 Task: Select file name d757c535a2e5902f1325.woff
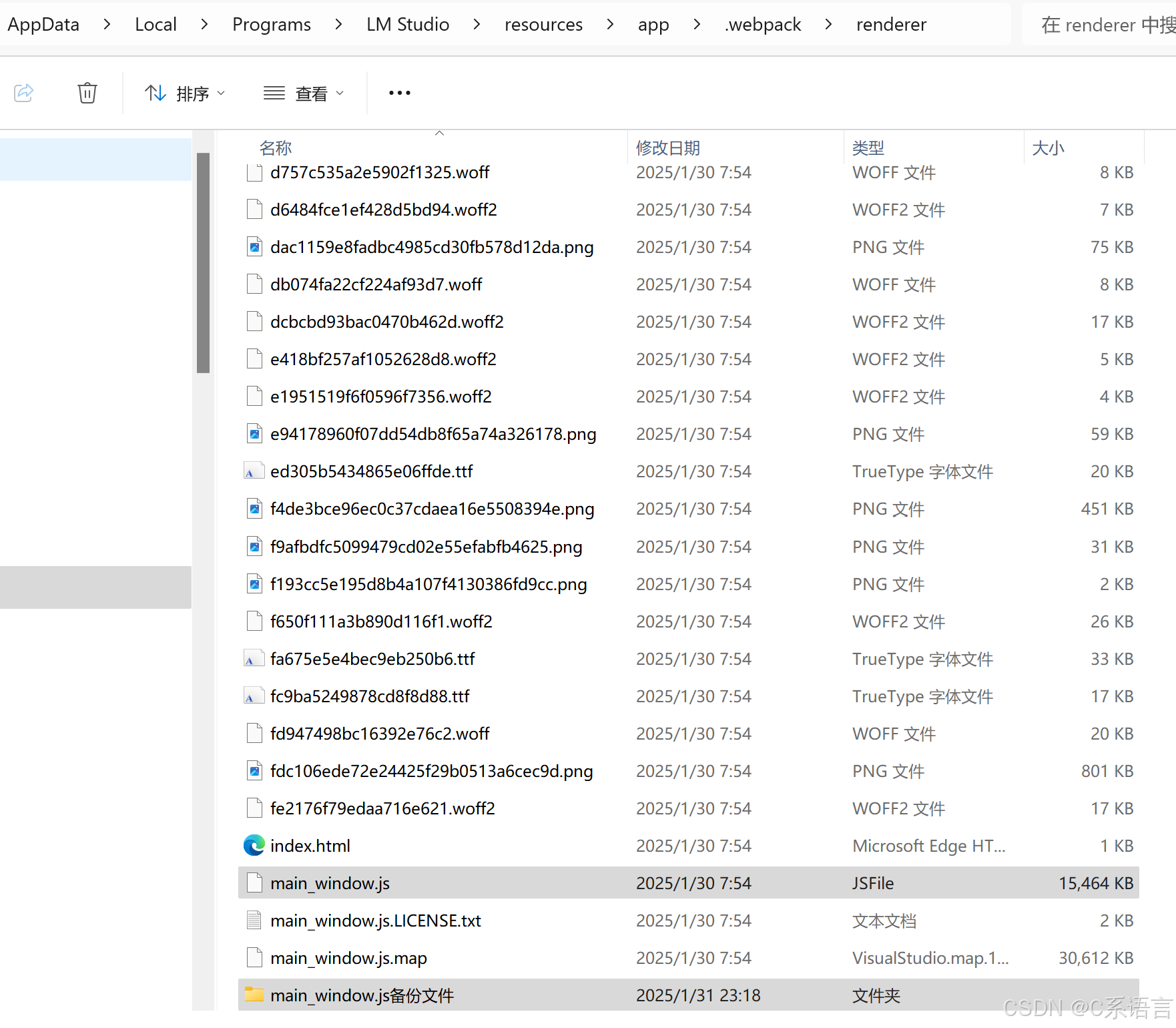pos(380,172)
